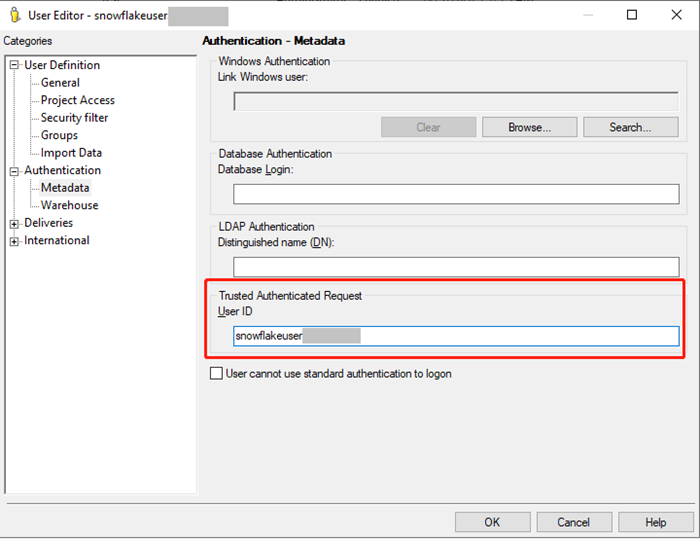Expand the International tree node
Image resolution: width=700 pixels, height=541 pixels.
tap(15, 241)
